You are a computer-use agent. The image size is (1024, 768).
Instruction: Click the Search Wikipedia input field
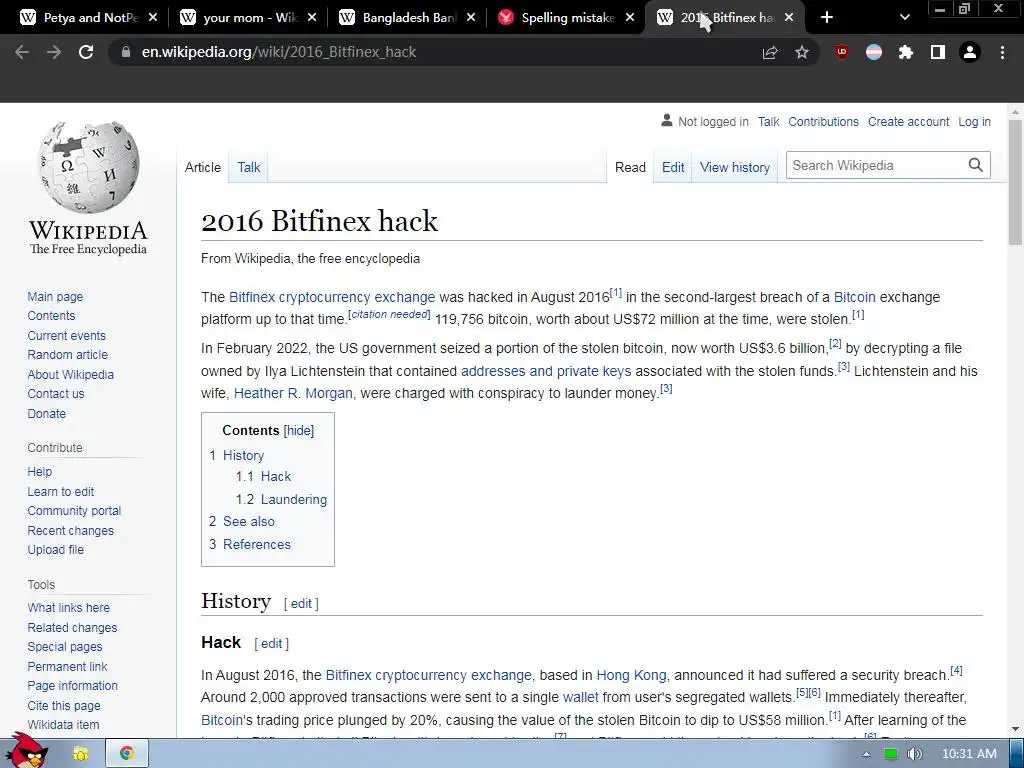point(876,165)
